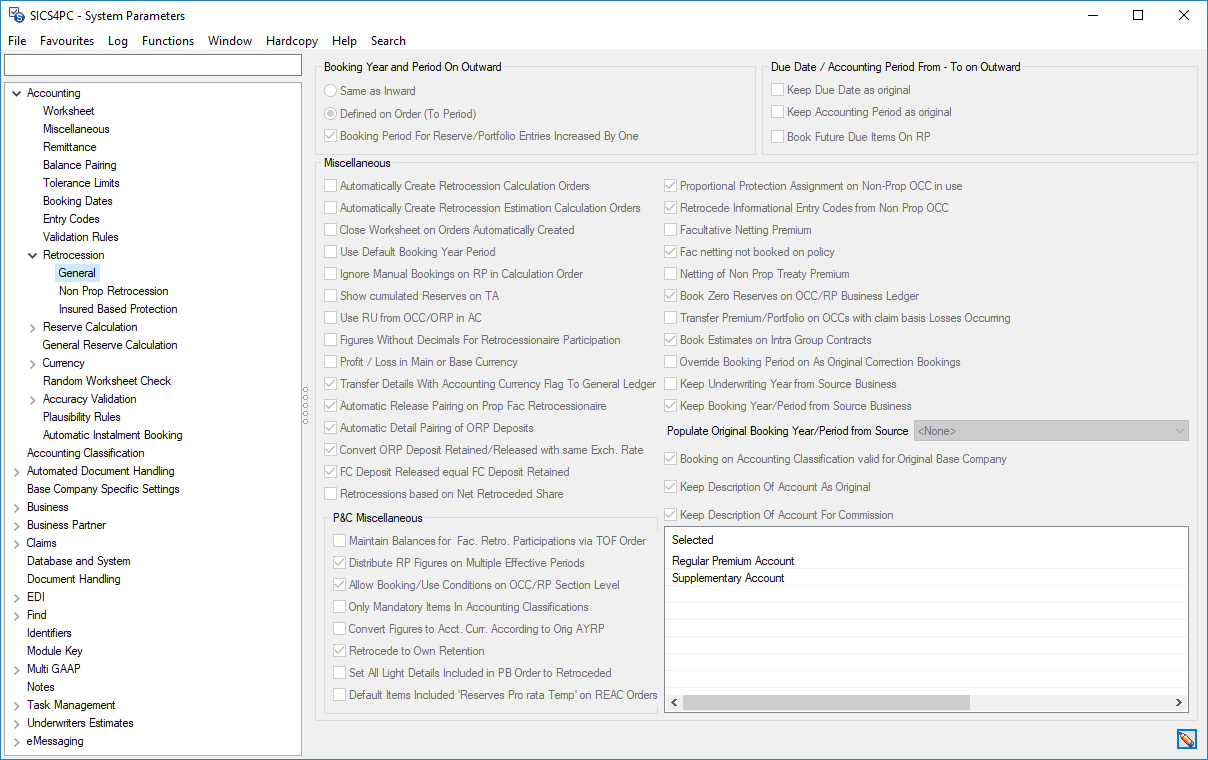This screenshot has height=760, width=1208.
Task: Enable Keep Due Date as original
Action: point(778,90)
